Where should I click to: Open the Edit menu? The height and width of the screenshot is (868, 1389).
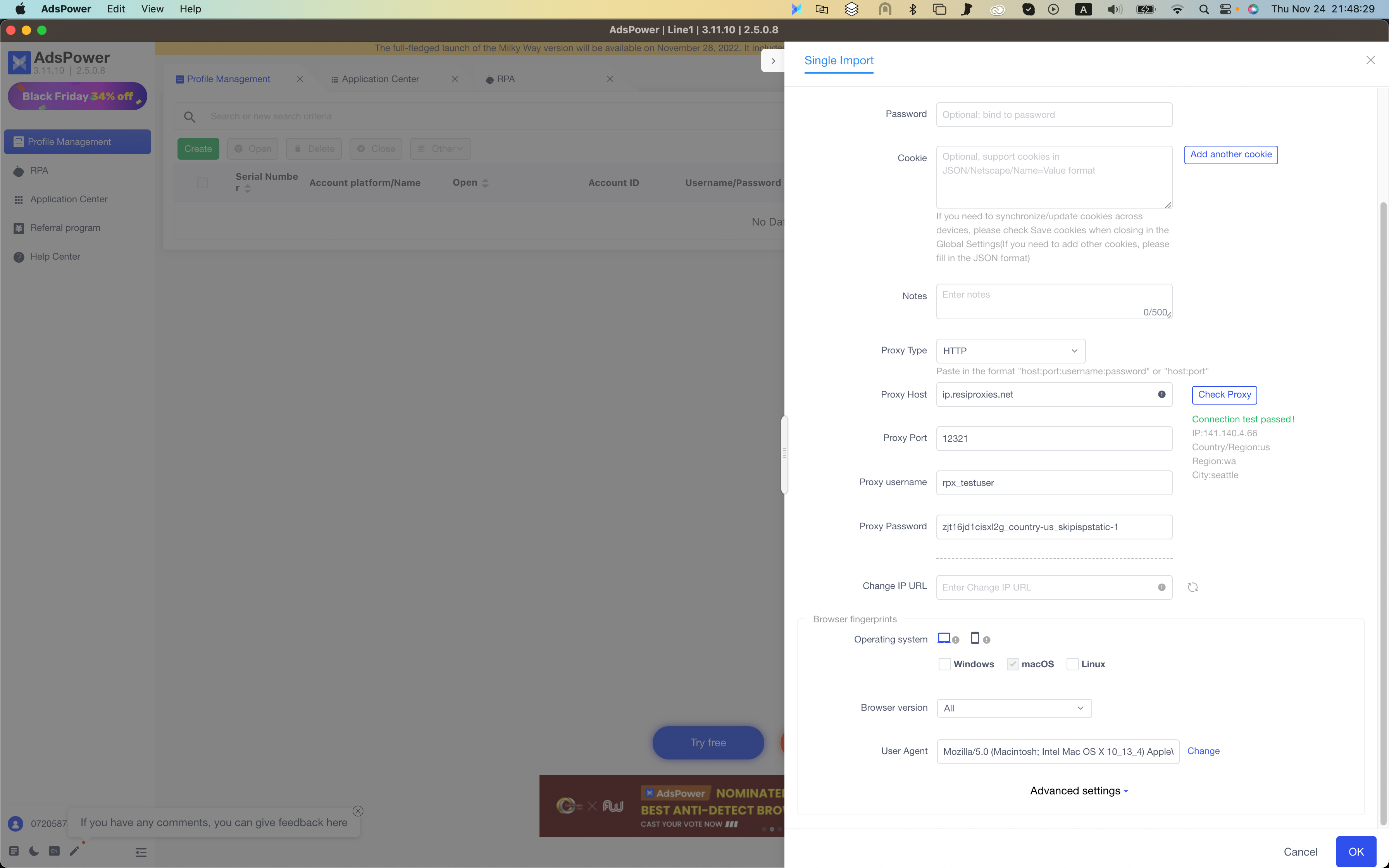116,9
